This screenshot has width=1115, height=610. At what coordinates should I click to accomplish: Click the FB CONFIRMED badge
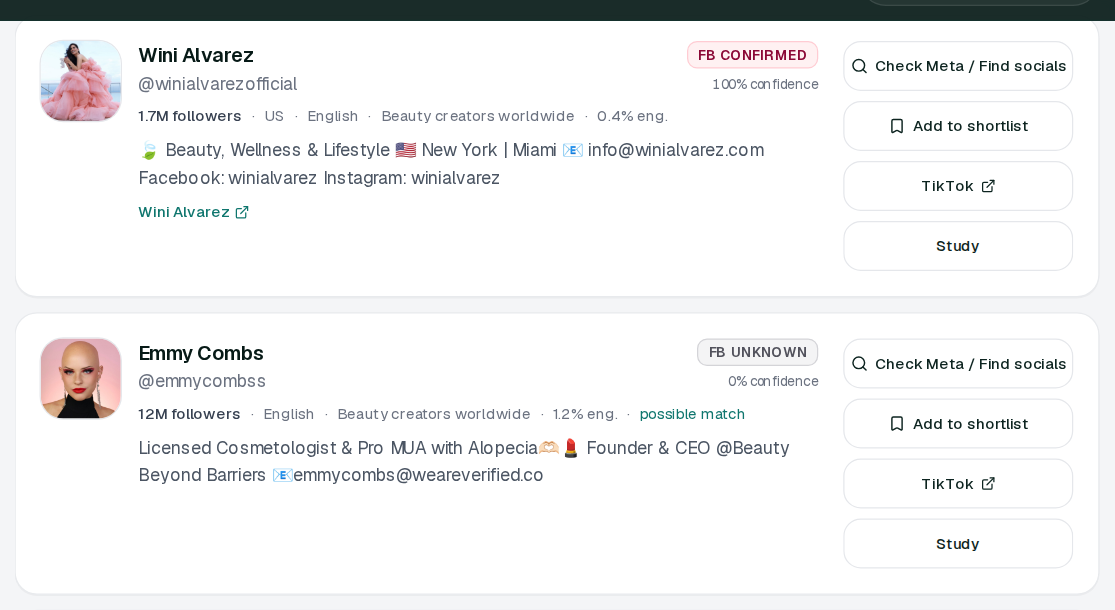(x=752, y=55)
